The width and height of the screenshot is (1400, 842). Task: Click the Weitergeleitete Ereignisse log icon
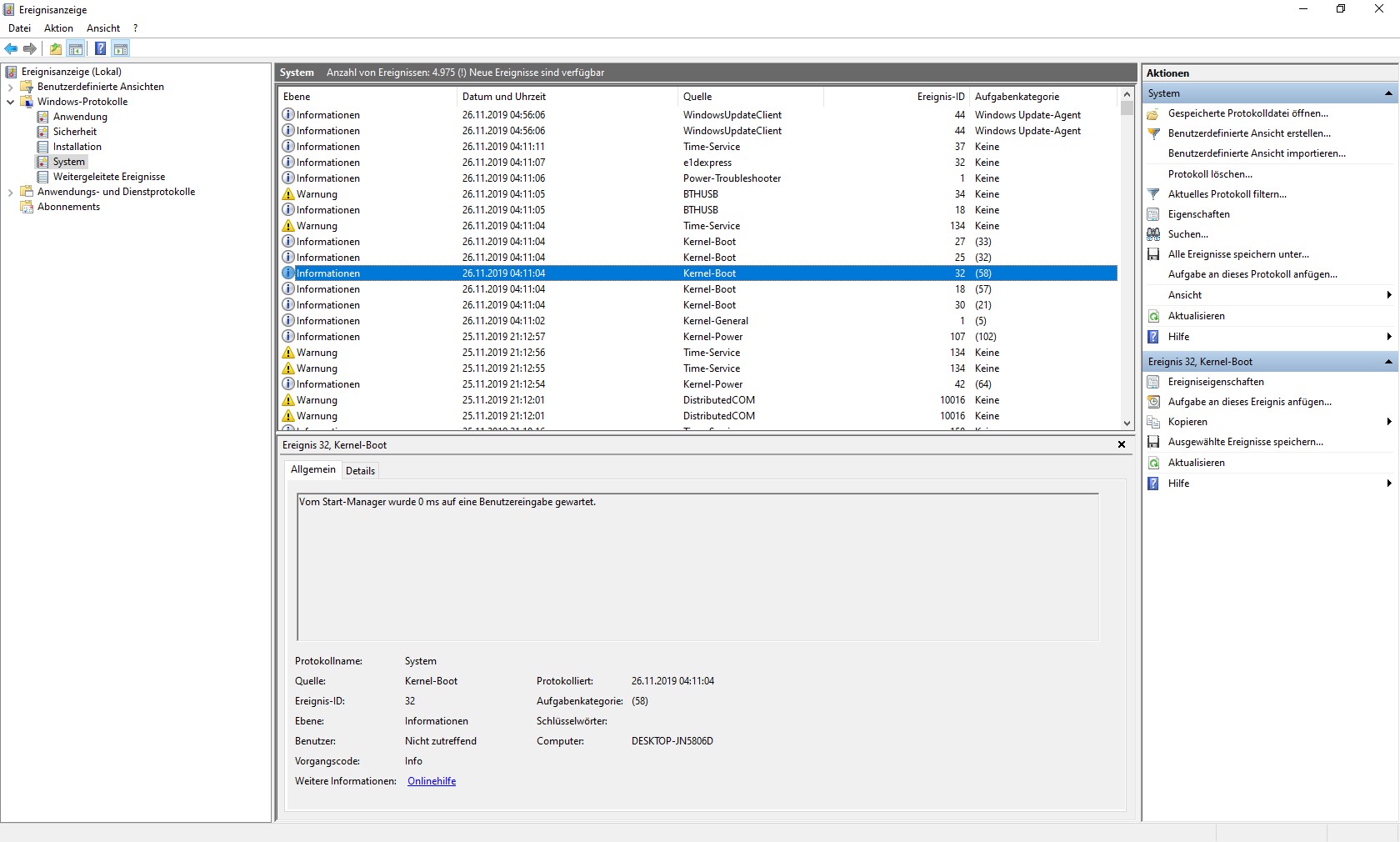[42, 177]
